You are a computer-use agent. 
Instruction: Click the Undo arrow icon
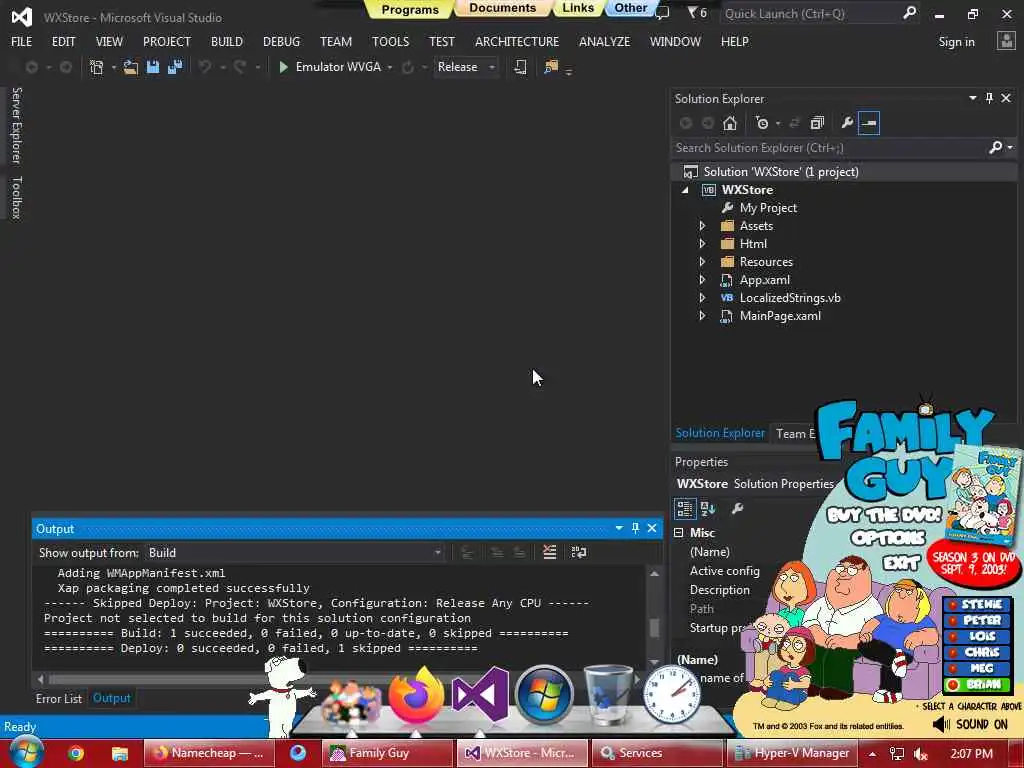coord(205,67)
